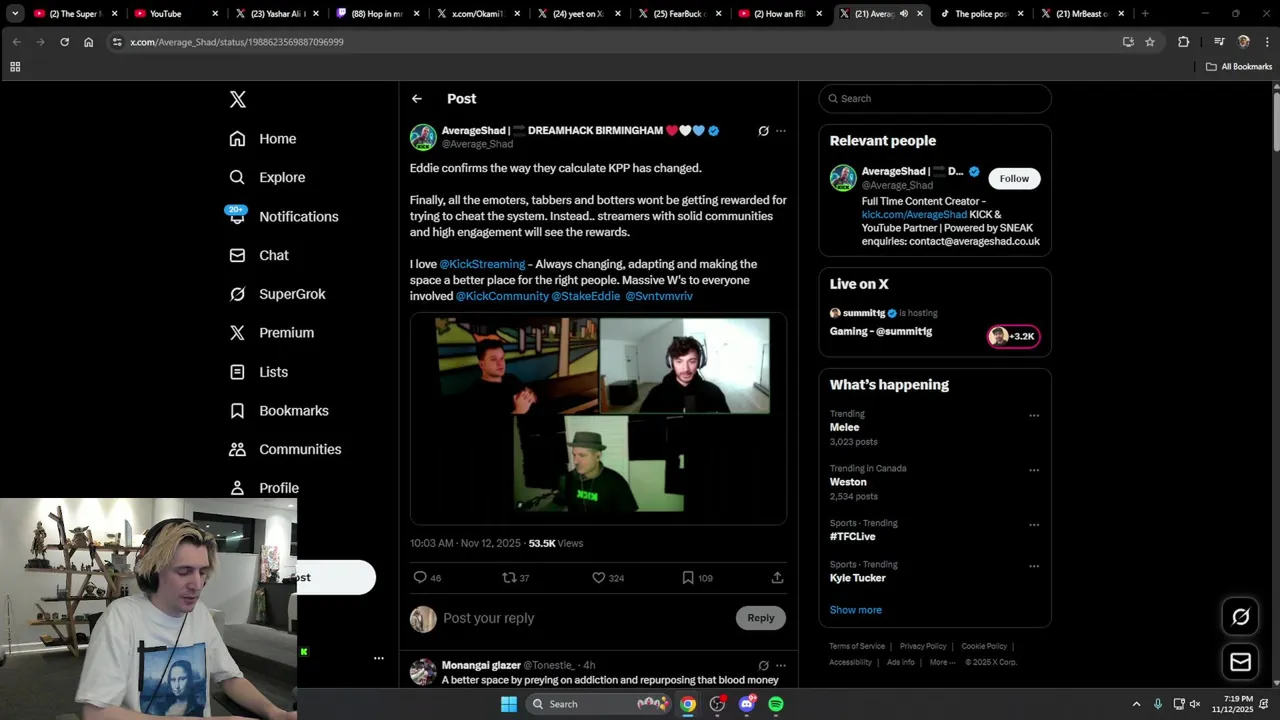Open more options for #TFCLive trend
1280x720 pixels.
pos(1034,525)
